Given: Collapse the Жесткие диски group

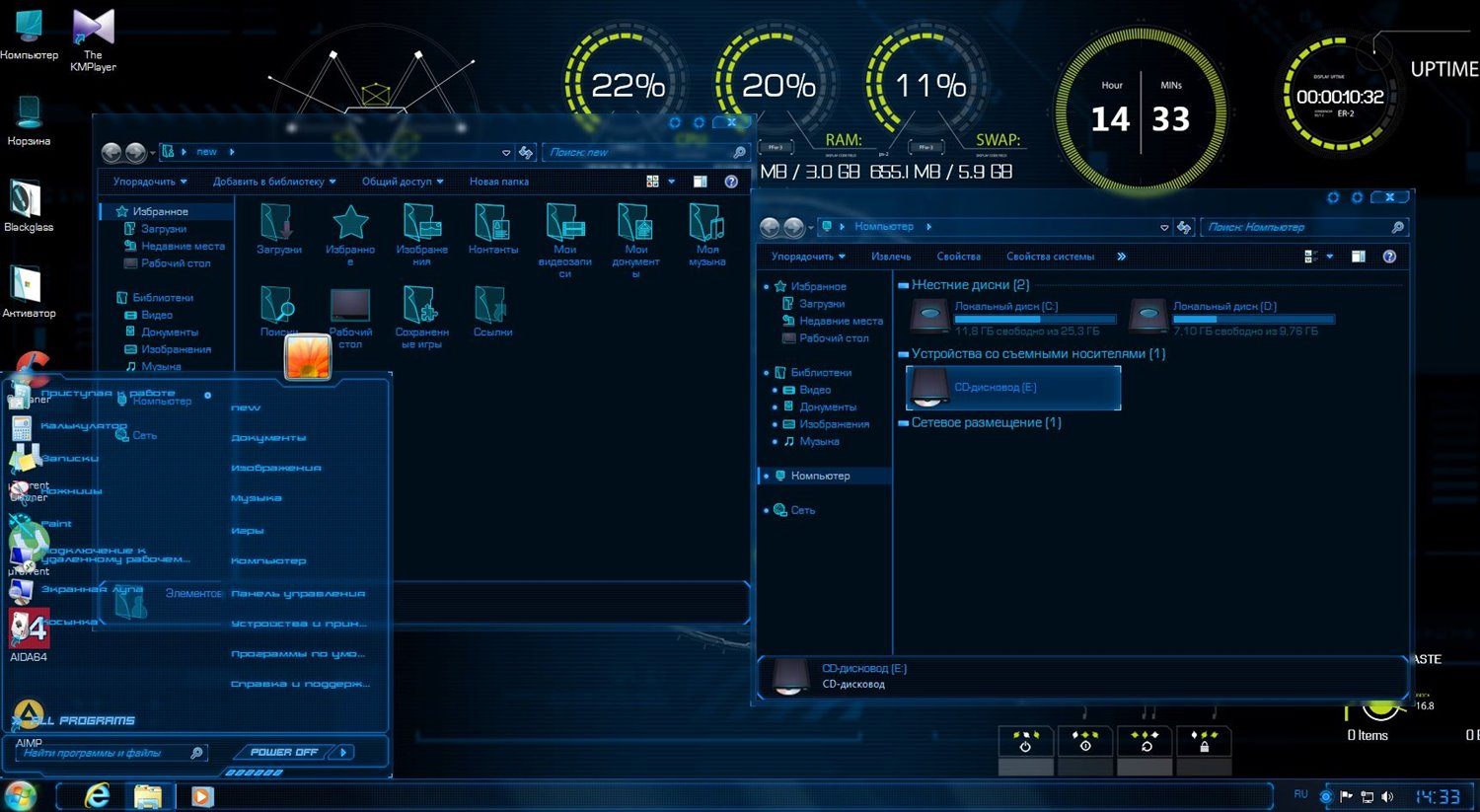Looking at the screenshot, I should pos(903,285).
